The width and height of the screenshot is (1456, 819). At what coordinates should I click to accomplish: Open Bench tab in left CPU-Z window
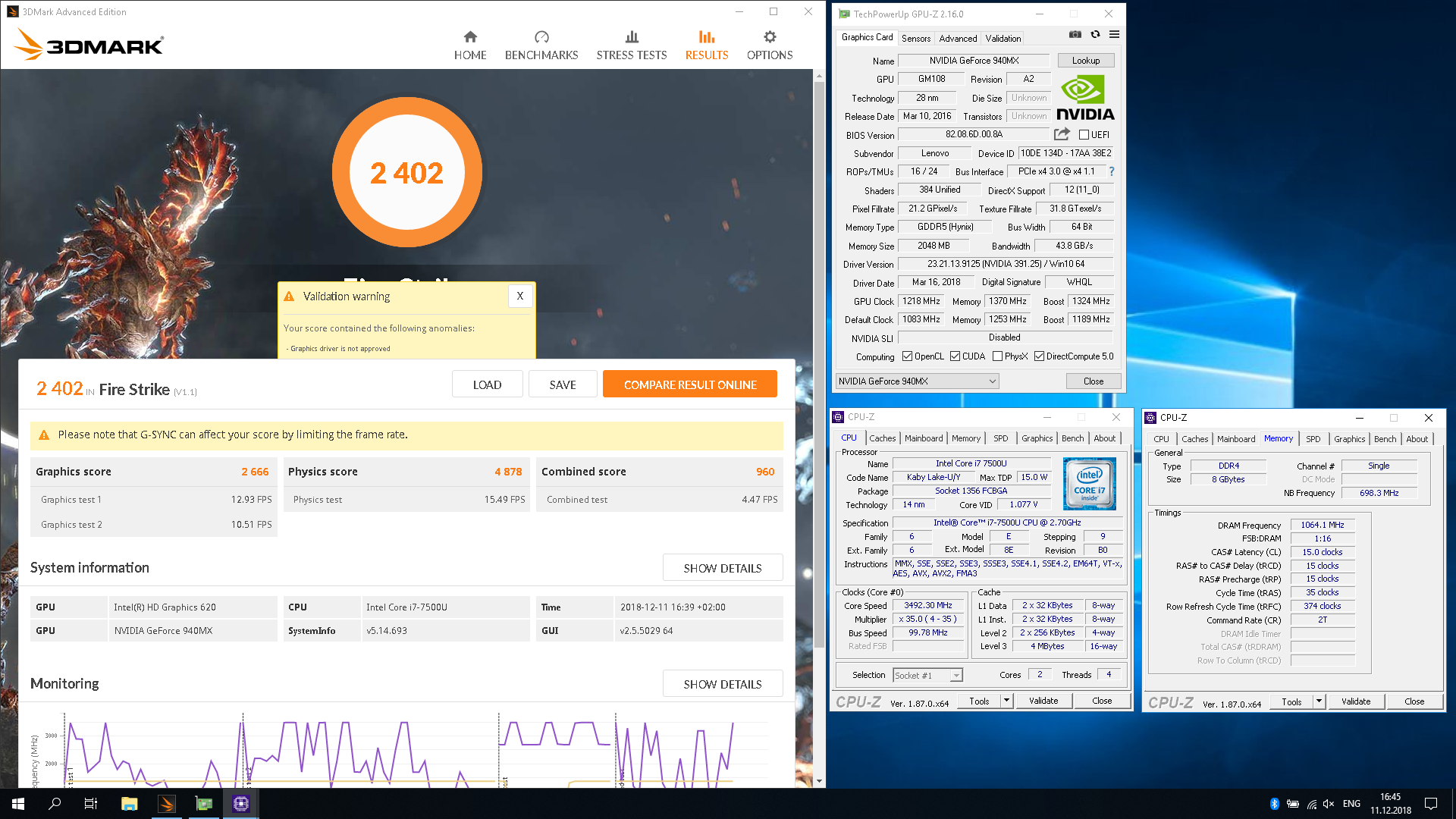pos(1072,438)
